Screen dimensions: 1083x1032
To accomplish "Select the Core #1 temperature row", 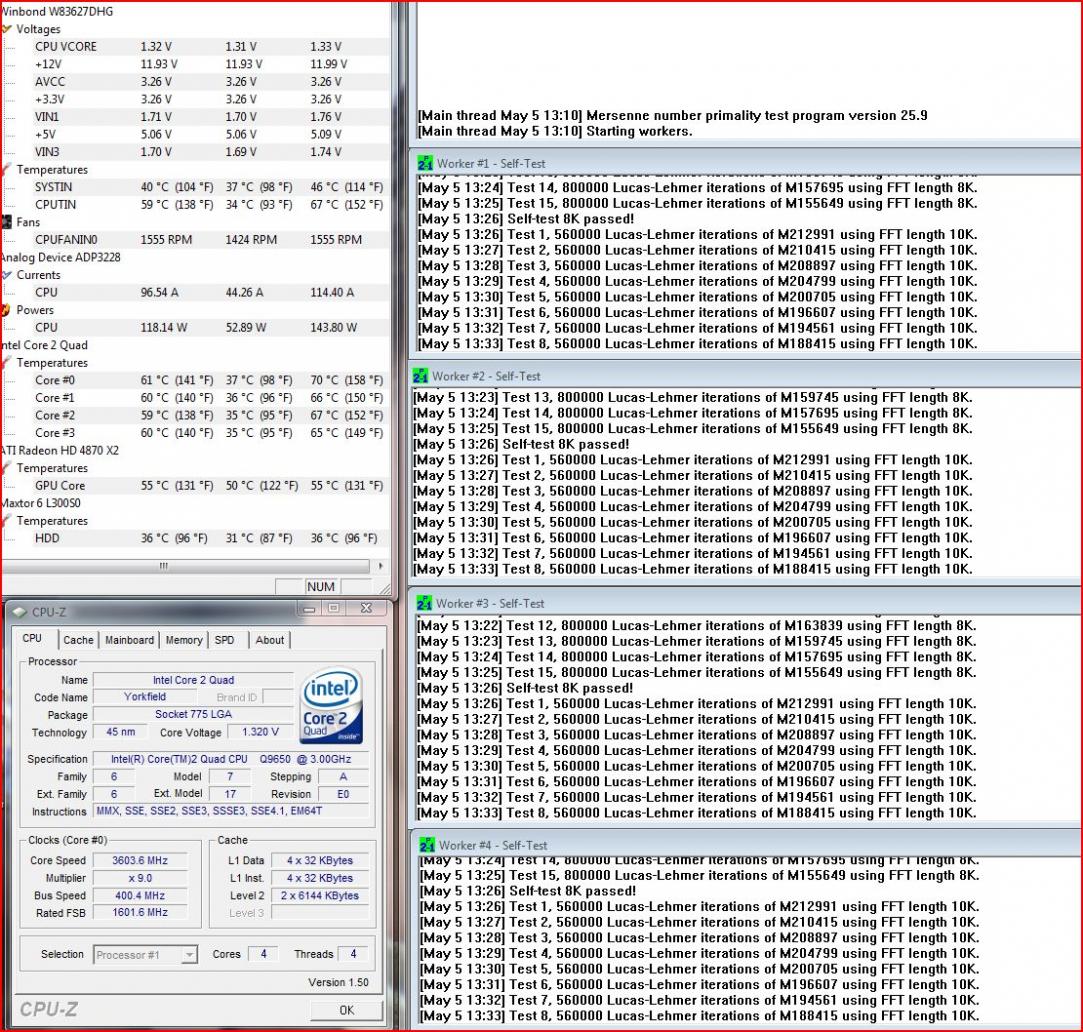I will point(211,397).
